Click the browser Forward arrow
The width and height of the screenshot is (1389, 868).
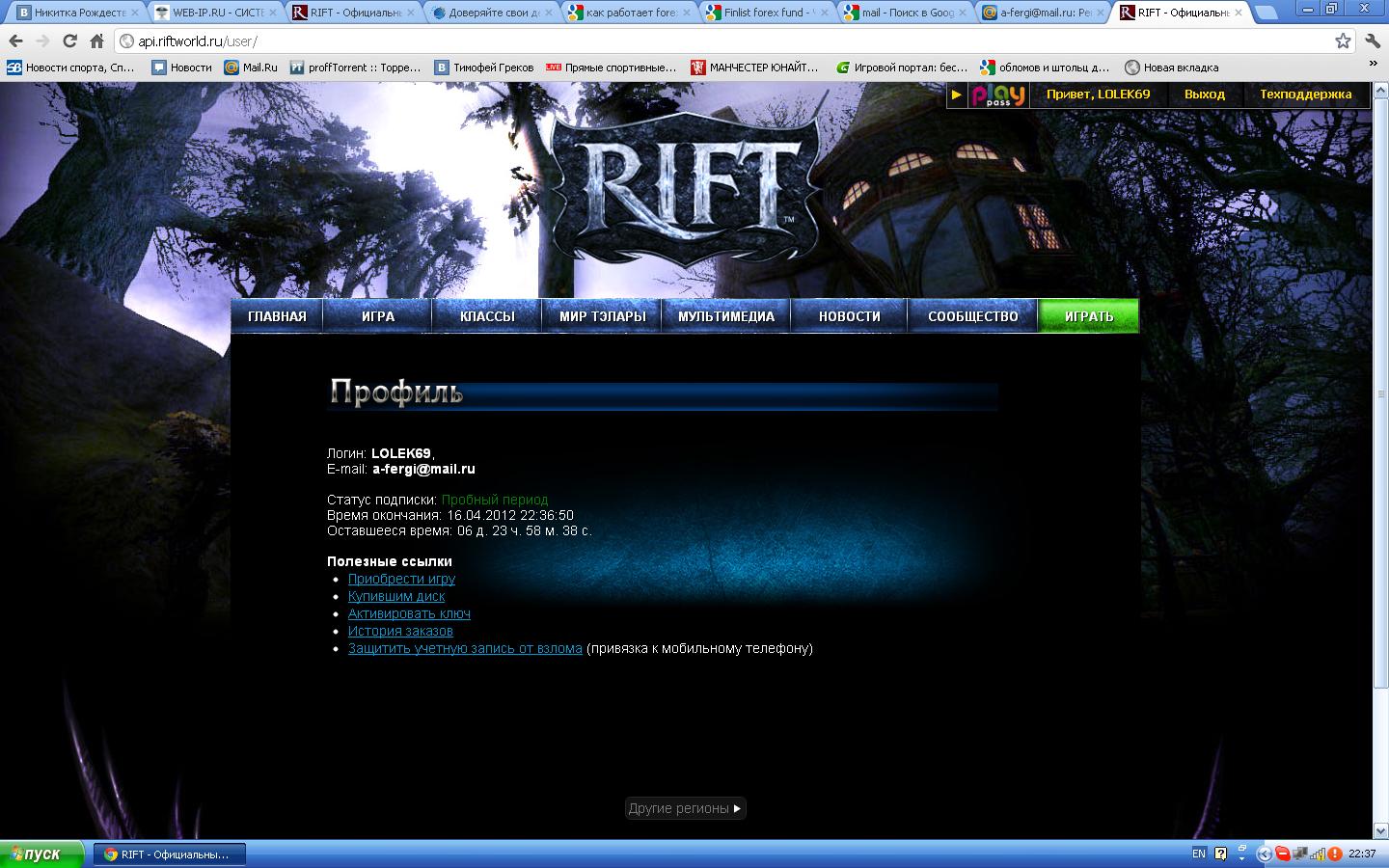point(42,41)
